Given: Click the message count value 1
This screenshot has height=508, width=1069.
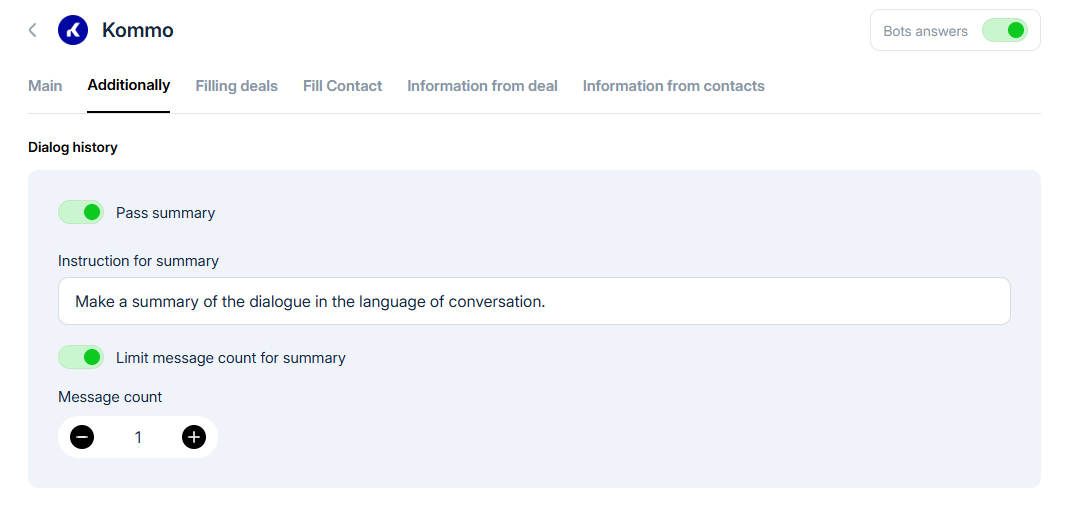Looking at the screenshot, I should (138, 437).
